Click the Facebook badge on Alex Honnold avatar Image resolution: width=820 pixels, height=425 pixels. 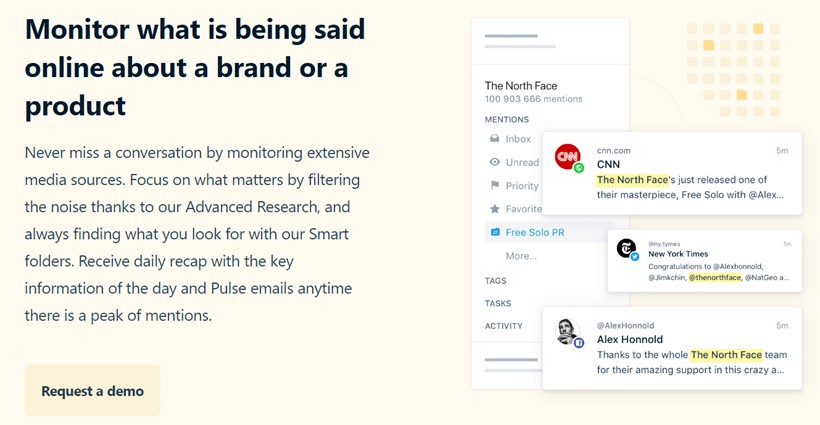pyautogui.click(x=579, y=343)
